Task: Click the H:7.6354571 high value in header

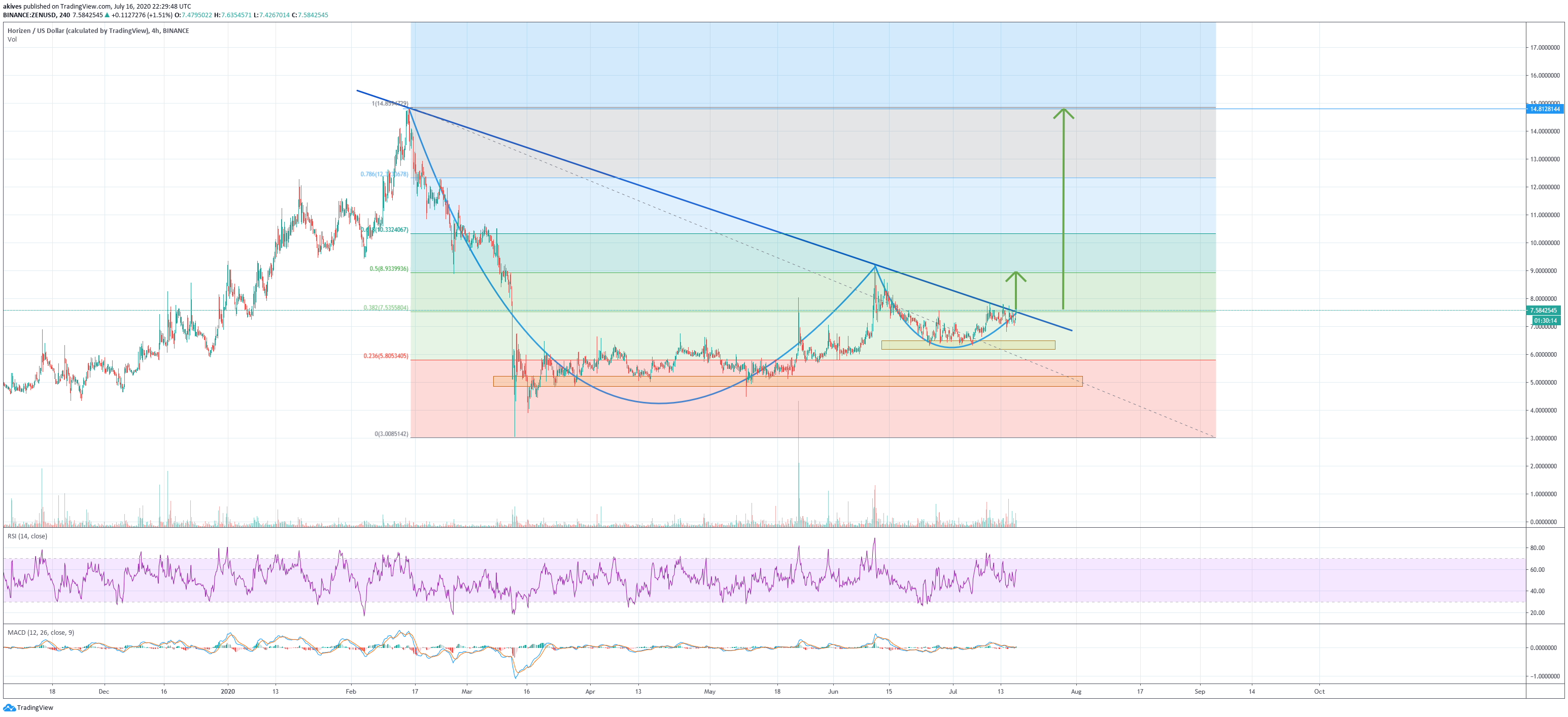Action: pos(232,15)
